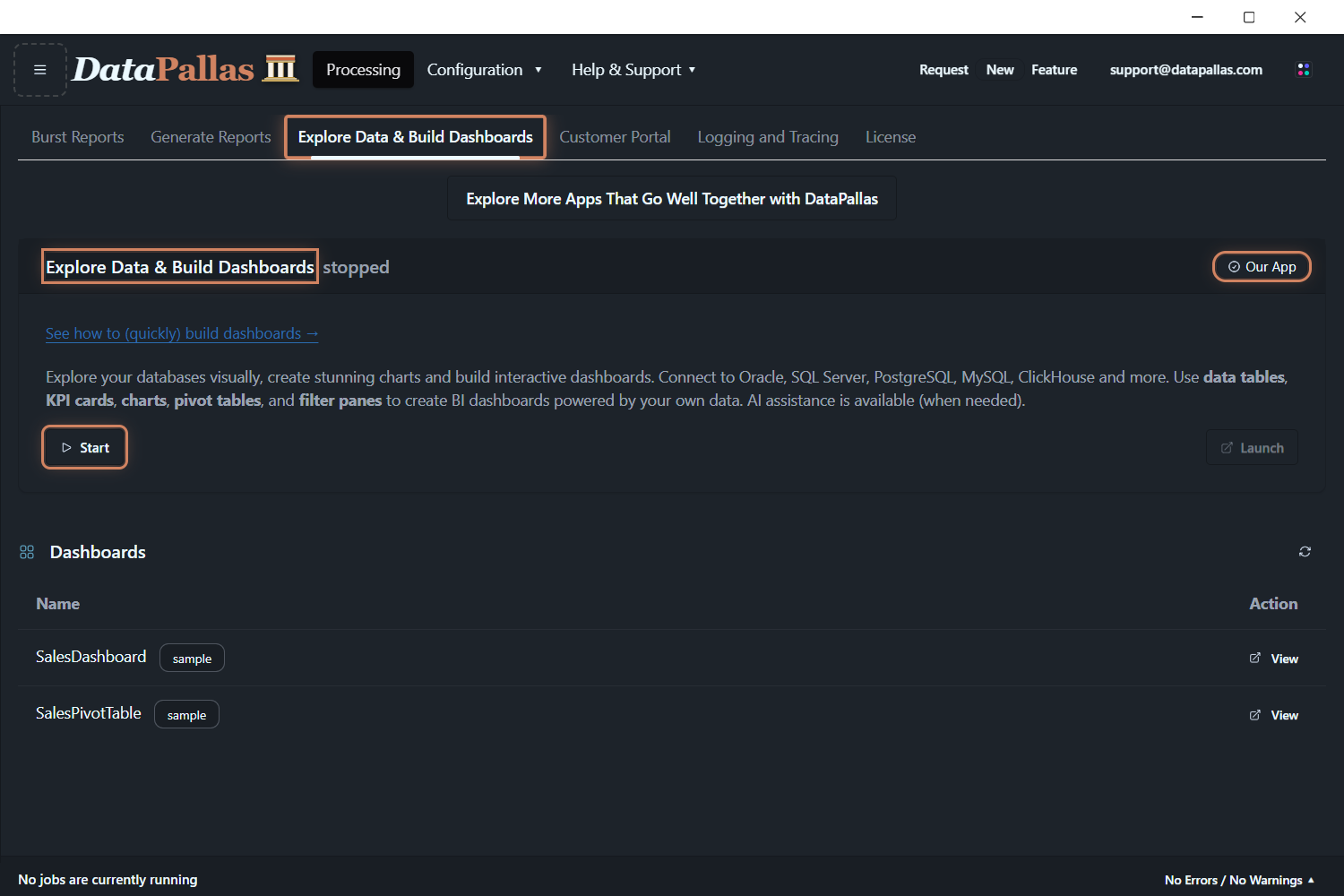The image size is (1344, 896).
Task: Refresh the Dashboards list
Action: 1305,552
